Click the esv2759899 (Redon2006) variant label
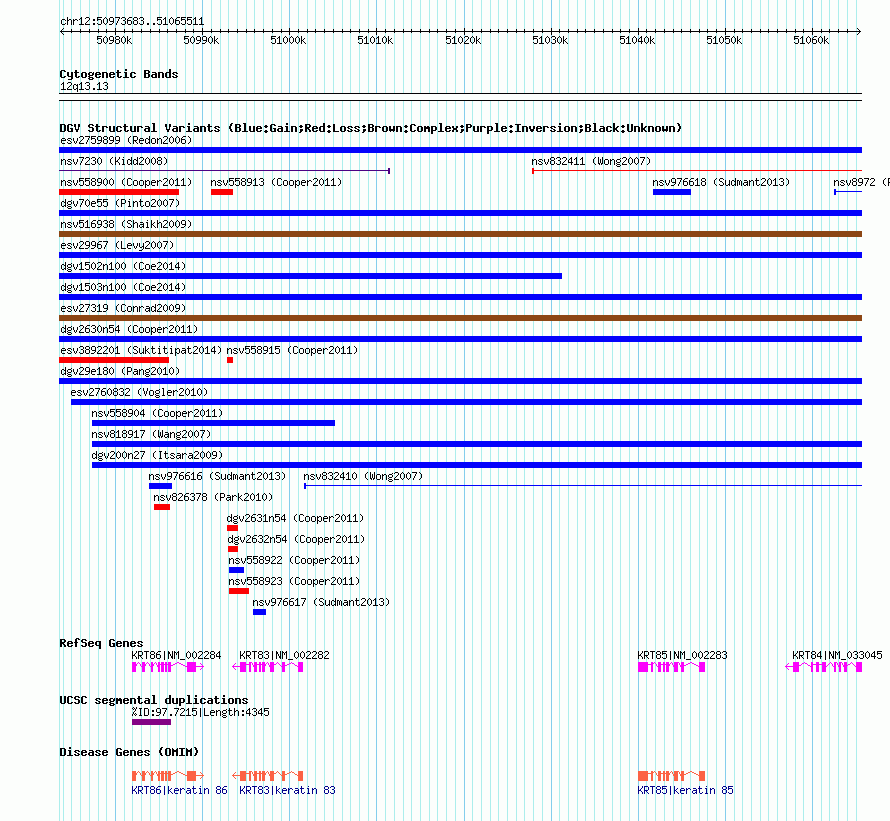This screenshot has width=890, height=821. click(x=126, y=140)
